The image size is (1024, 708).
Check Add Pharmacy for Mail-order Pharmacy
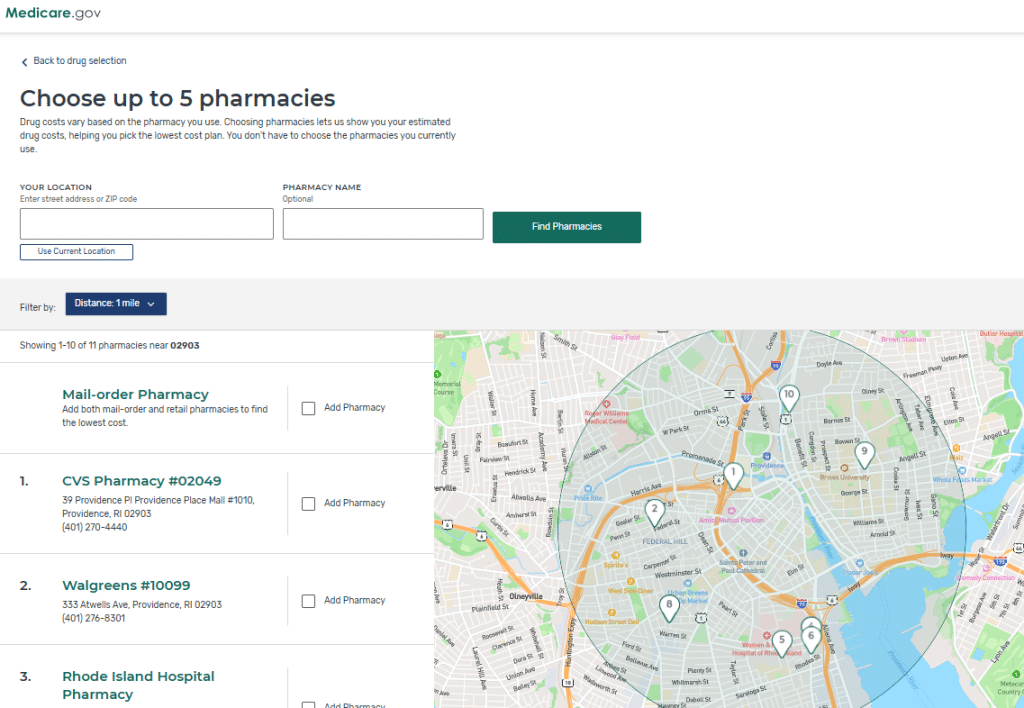click(308, 408)
